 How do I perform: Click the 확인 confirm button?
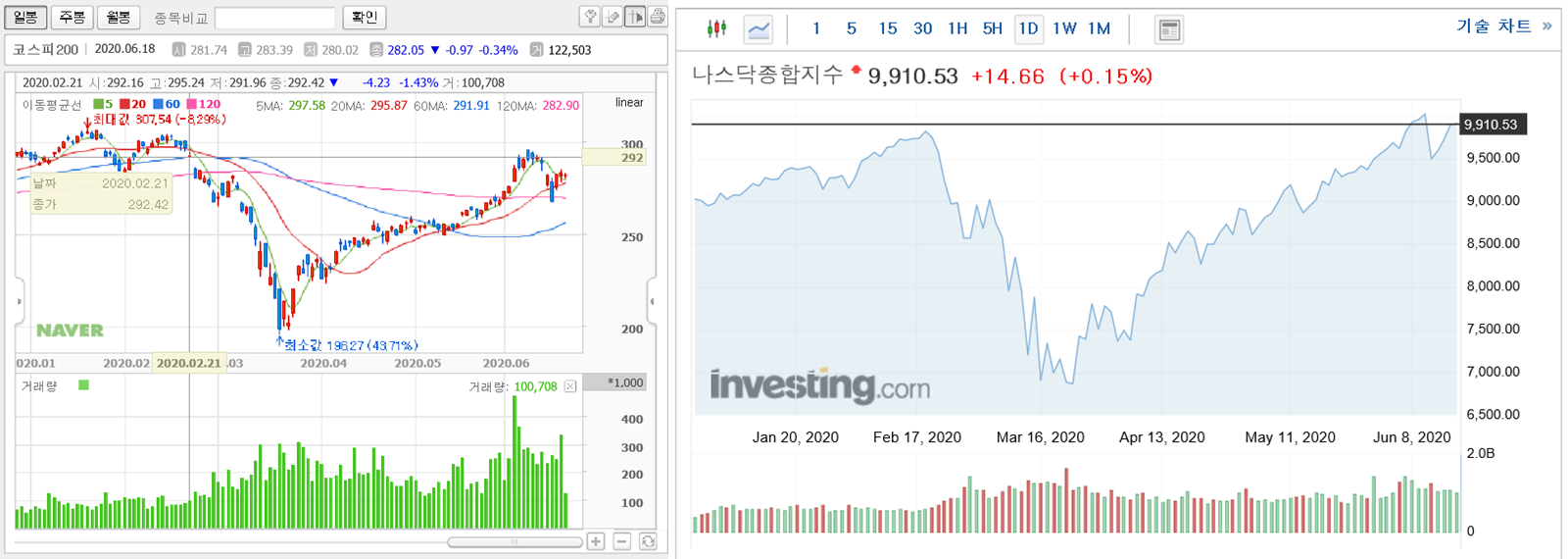coord(365,17)
